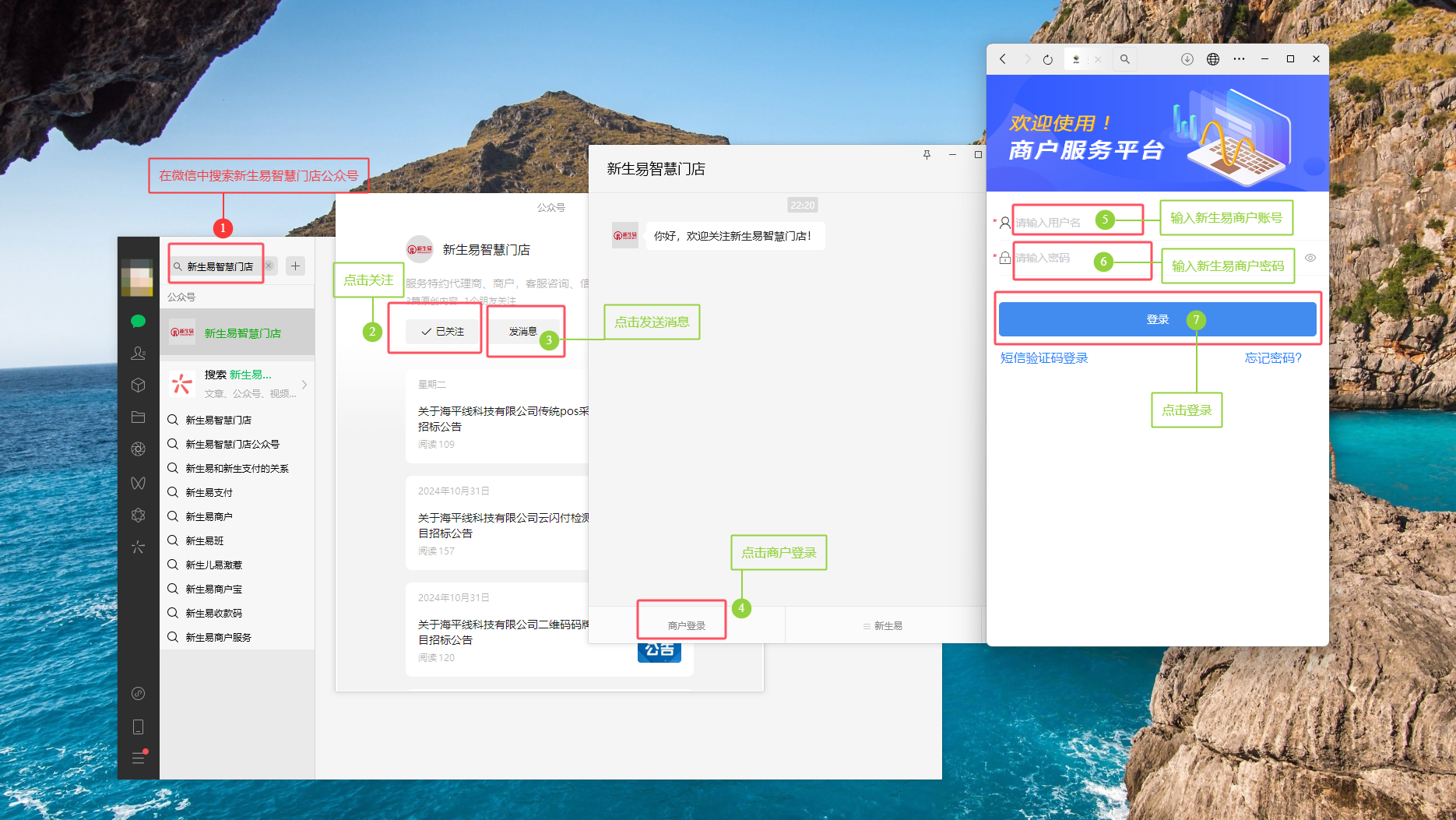Click the blue 登录 button

pos(1157,320)
